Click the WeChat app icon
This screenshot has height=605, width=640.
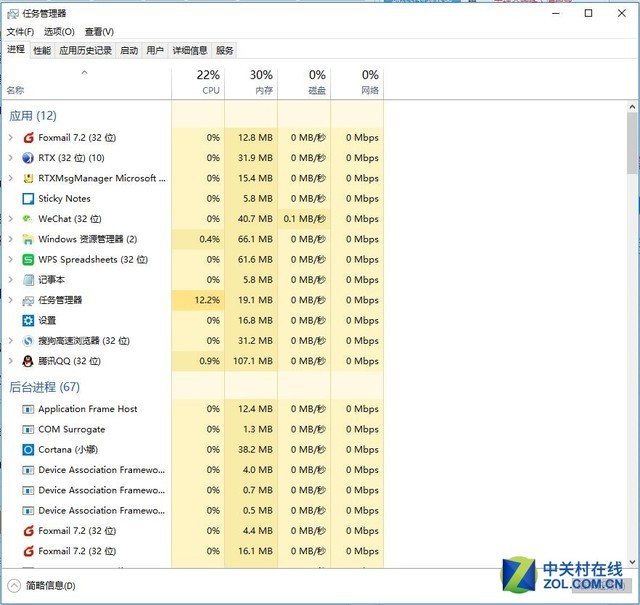pyautogui.click(x=28, y=219)
